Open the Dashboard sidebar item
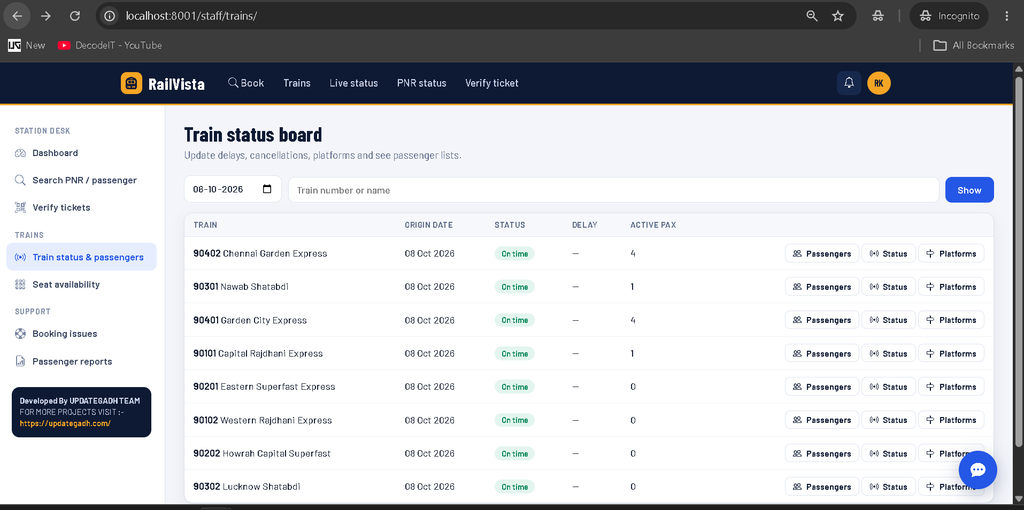Screen dimensions: 1024x510 [82, 153]
